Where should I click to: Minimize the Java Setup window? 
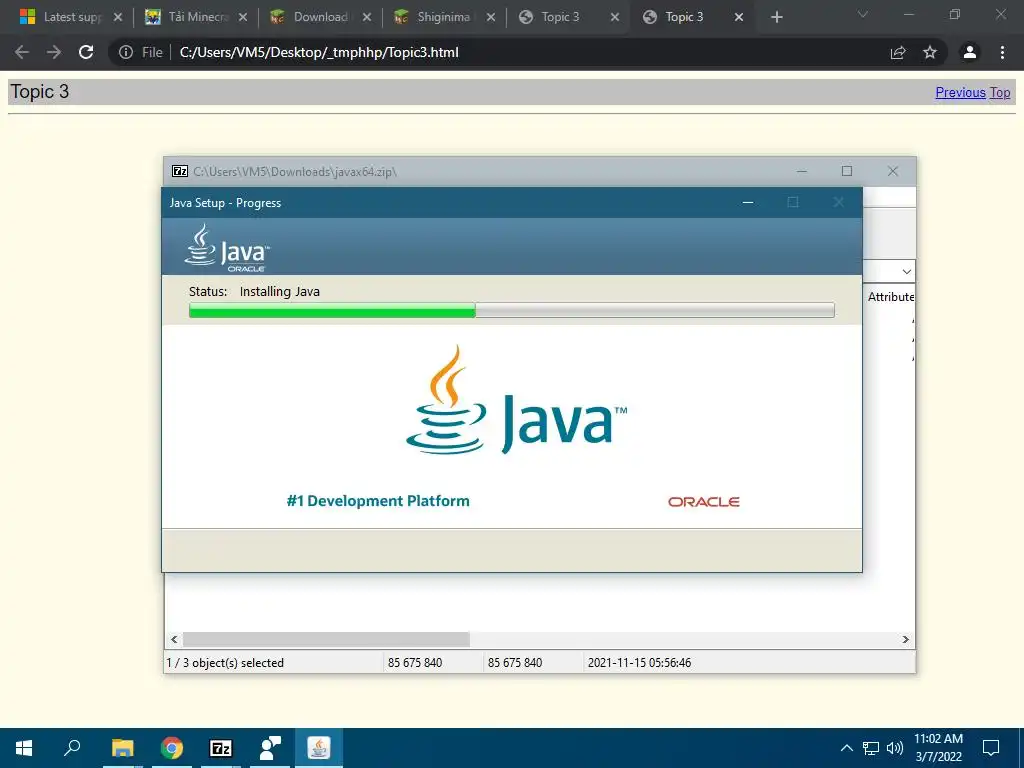748,202
